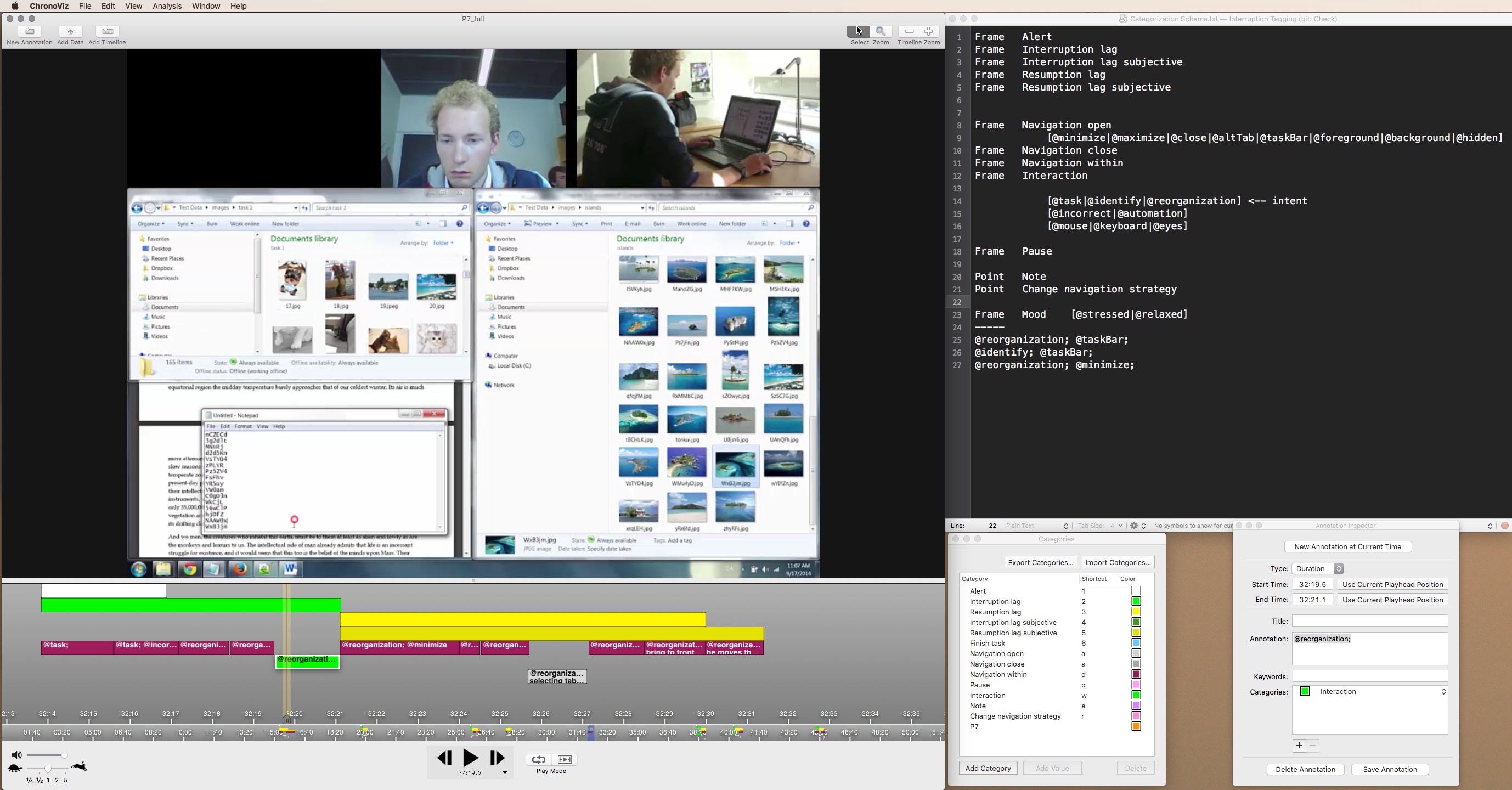This screenshot has width=1512, height=790.
Task: Select the Interaction row in Categories list
Action: point(1056,696)
